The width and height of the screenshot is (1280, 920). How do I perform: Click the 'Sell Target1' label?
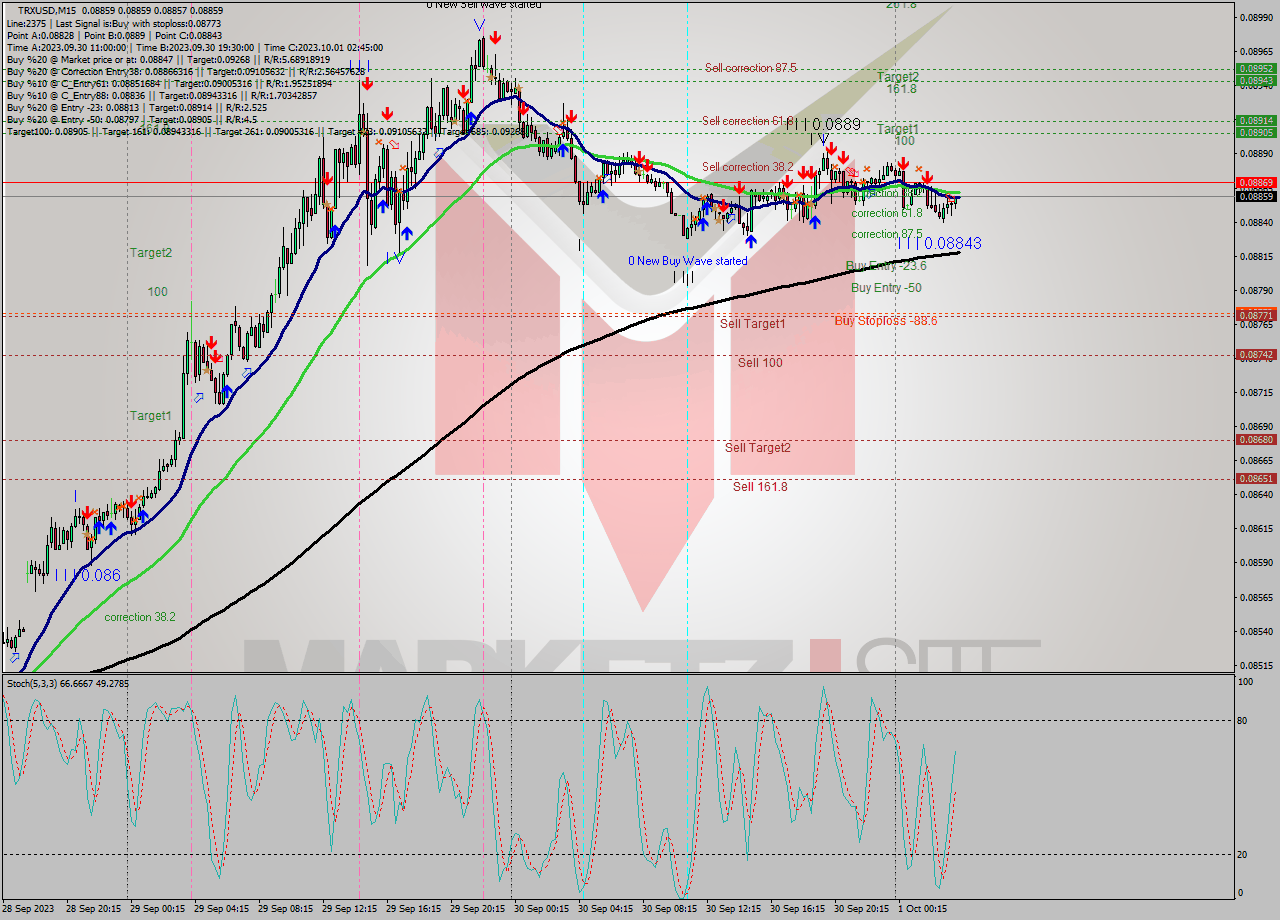click(752, 324)
